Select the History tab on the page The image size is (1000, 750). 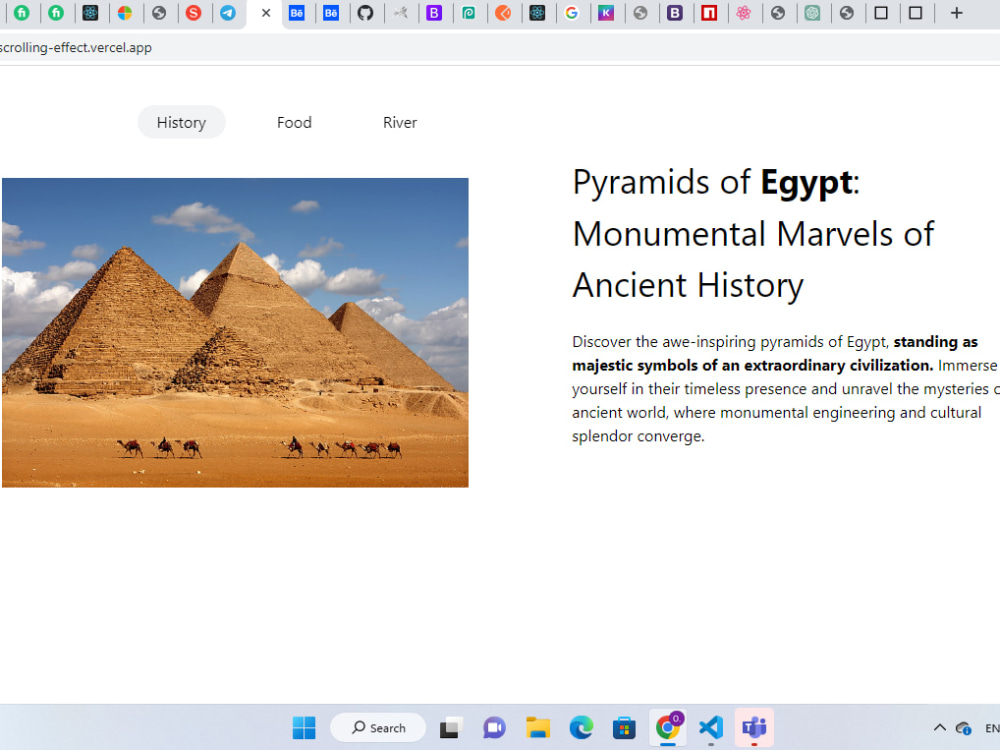[x=181, y=122]
